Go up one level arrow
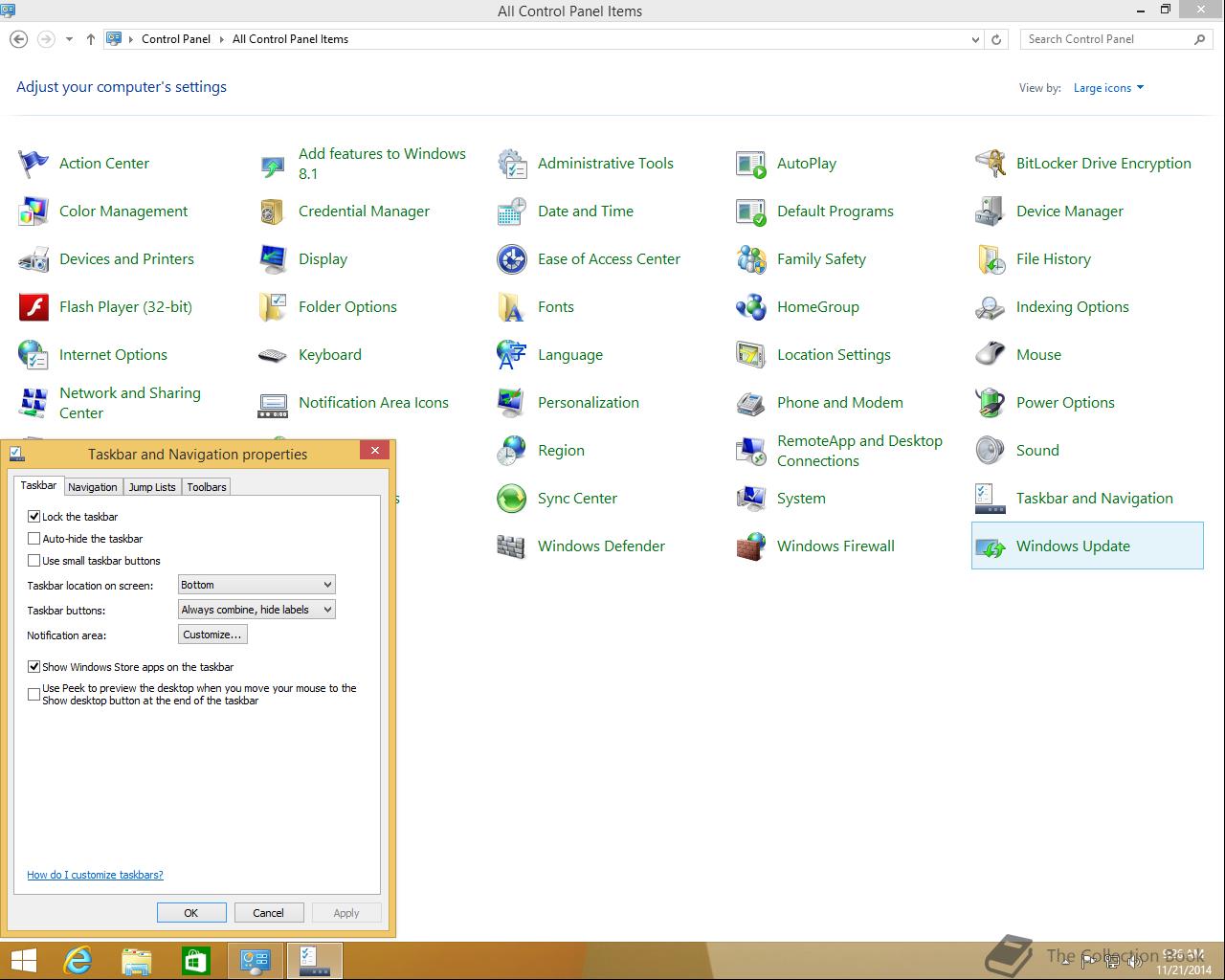Screen dimensions: 1225x980 tap(91, 39)
